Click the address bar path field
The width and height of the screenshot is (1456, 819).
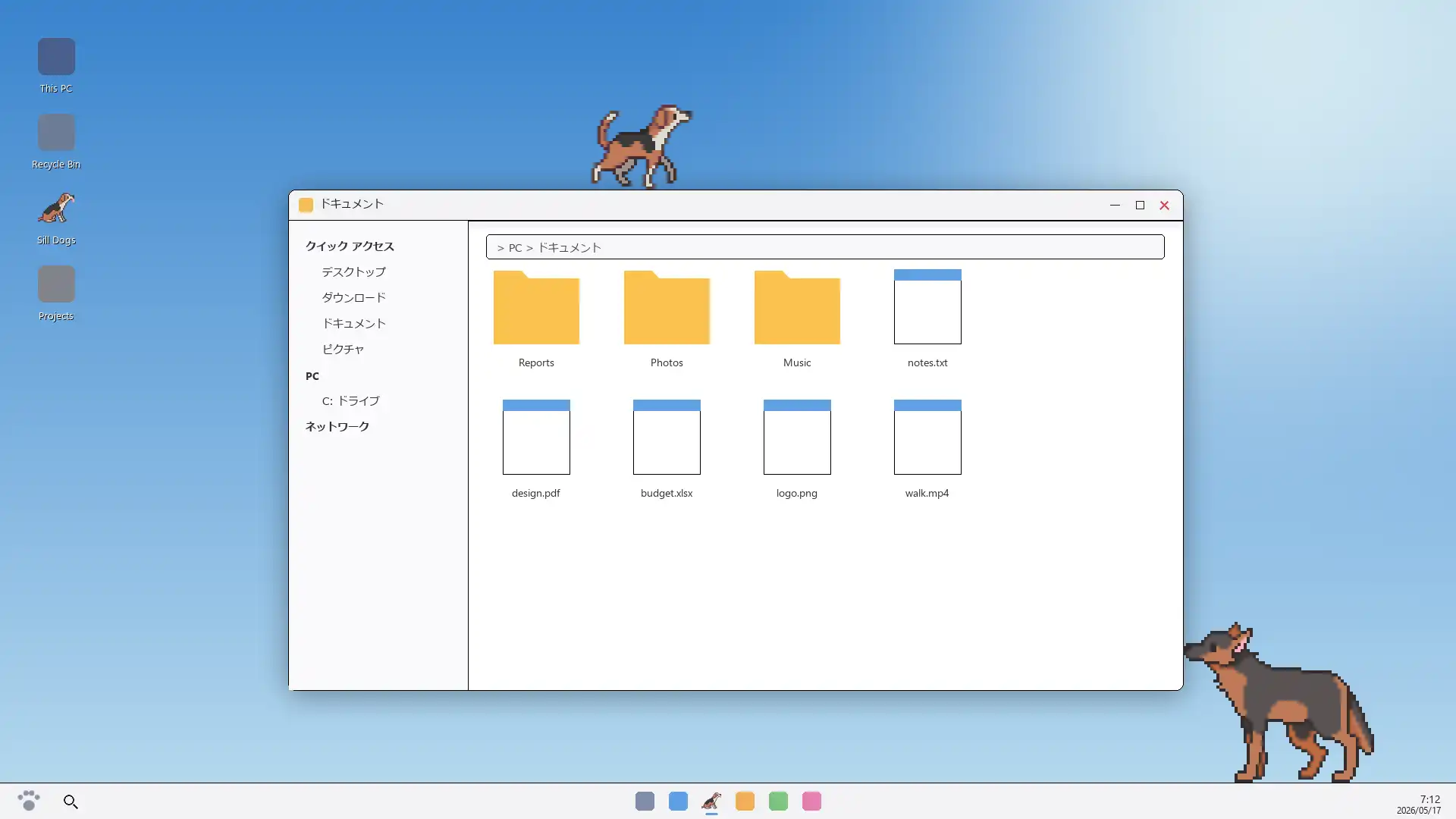(x=825, y=247)
